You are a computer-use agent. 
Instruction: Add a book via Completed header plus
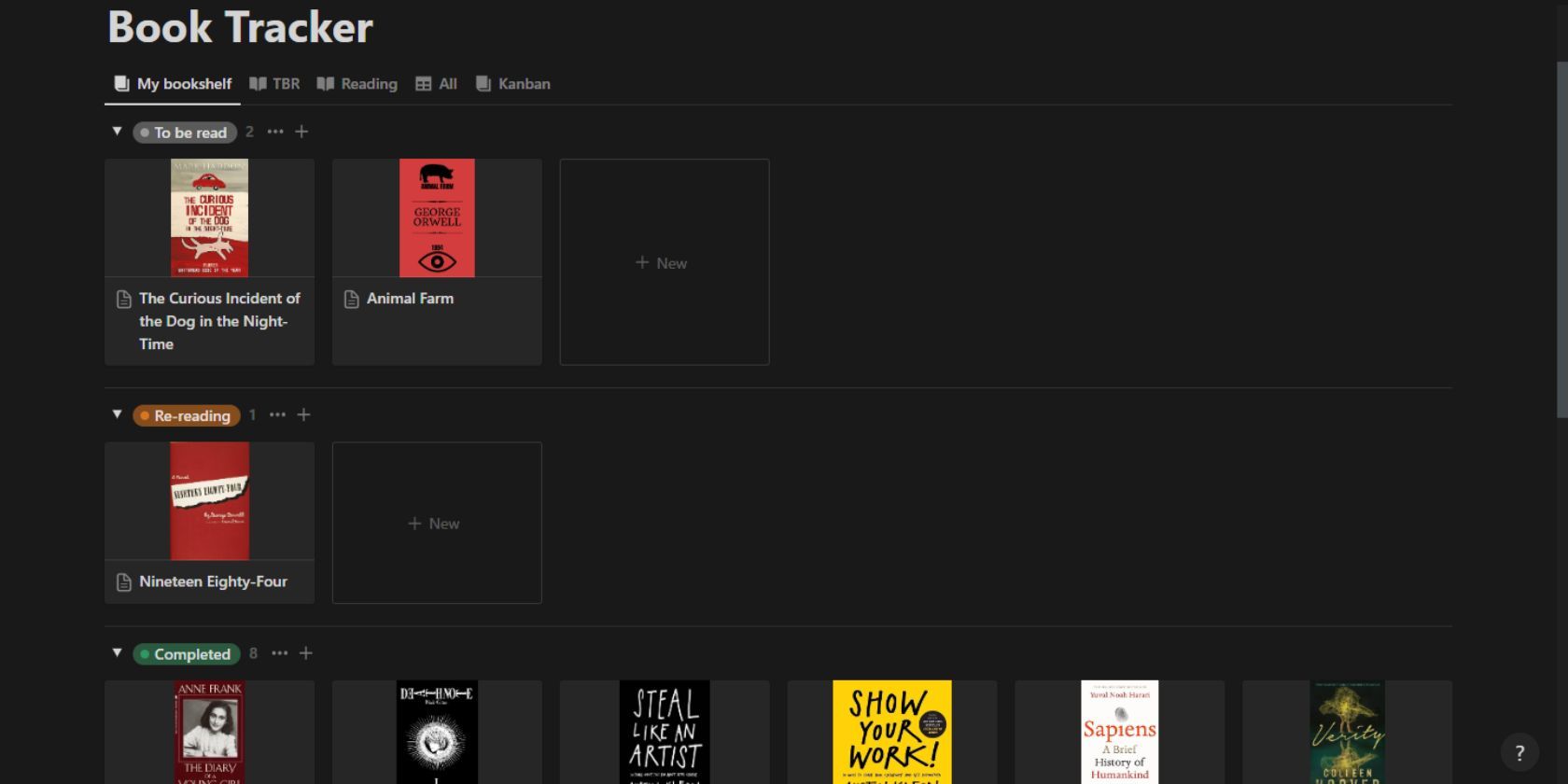[306, 653]
